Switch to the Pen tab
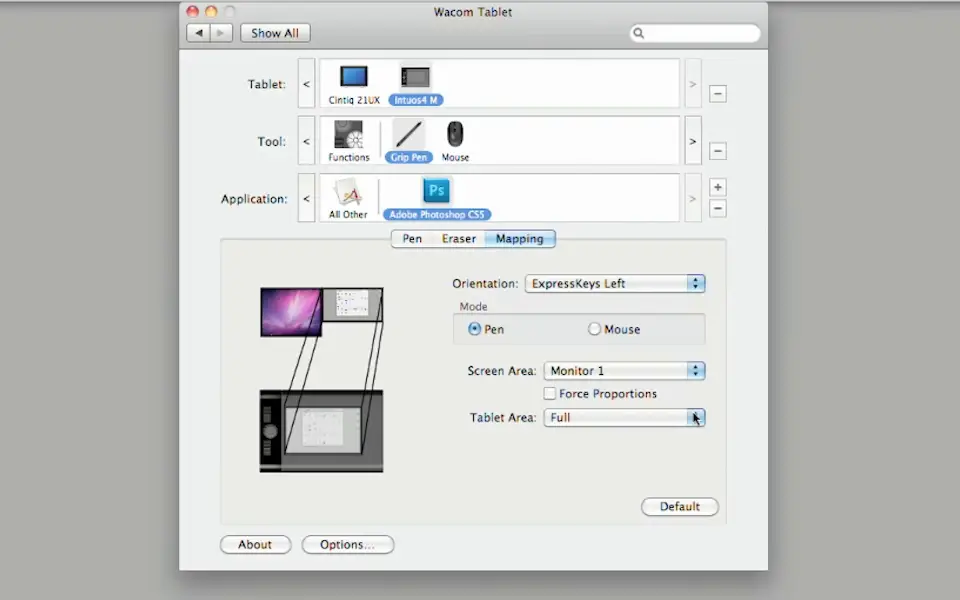960x600 pixels. (x=412, y=239)
